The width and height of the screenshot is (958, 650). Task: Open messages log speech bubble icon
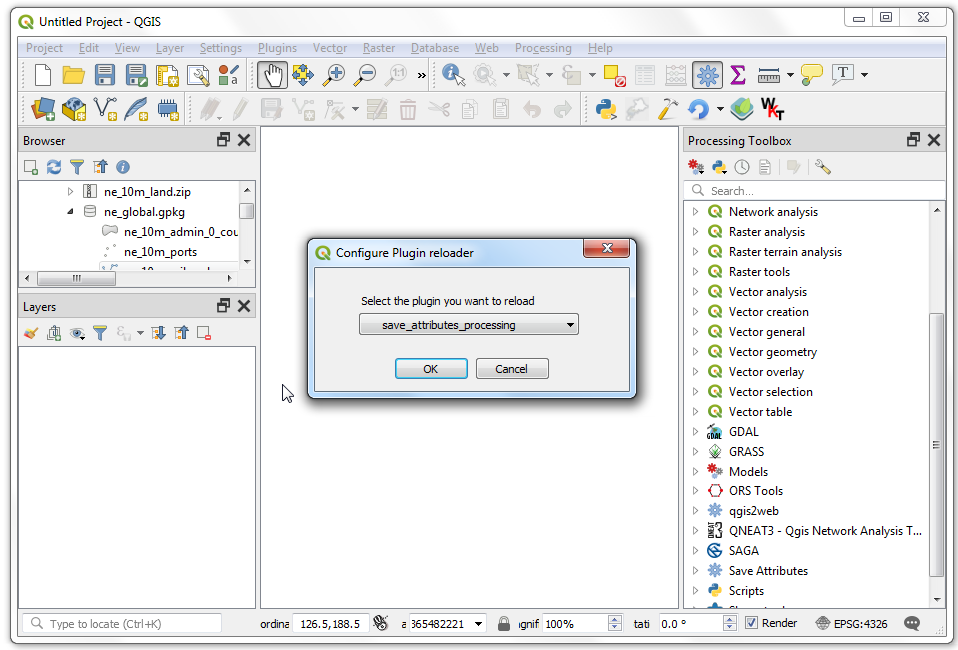tap(912, 623)
